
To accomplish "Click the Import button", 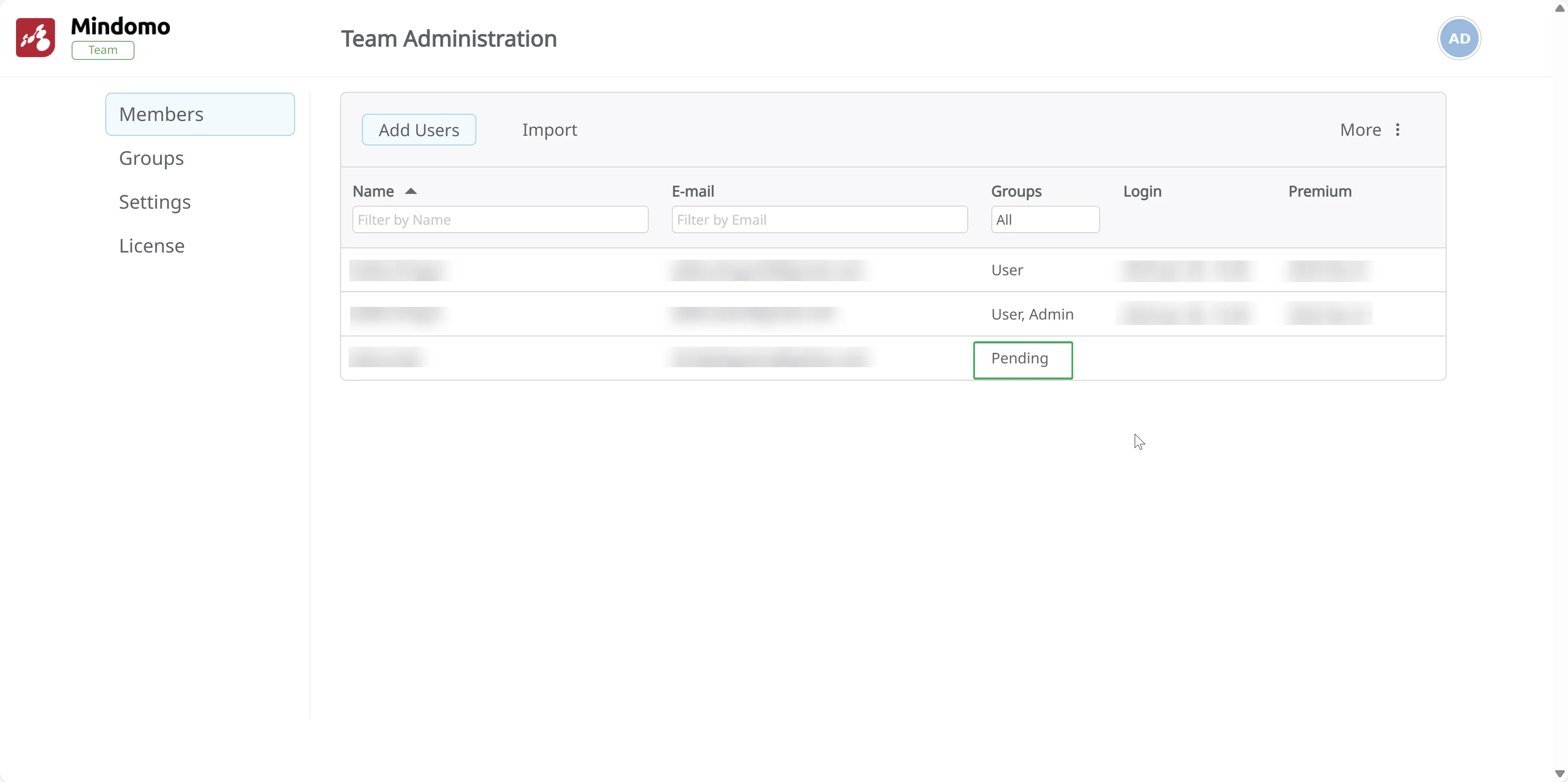I will pos(549,129).
